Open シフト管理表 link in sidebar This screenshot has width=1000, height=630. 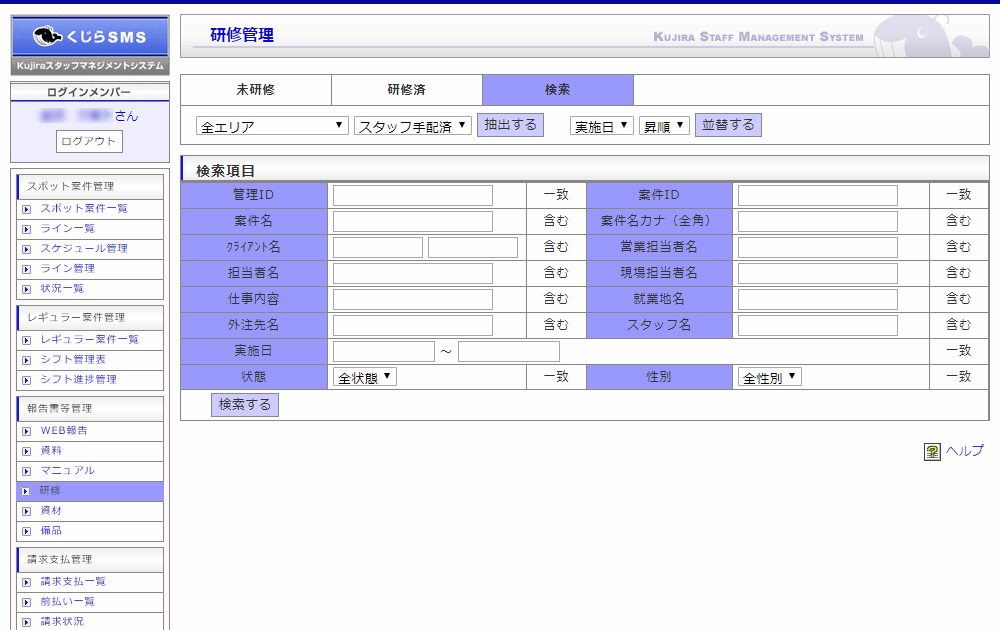tap(73, 360)
